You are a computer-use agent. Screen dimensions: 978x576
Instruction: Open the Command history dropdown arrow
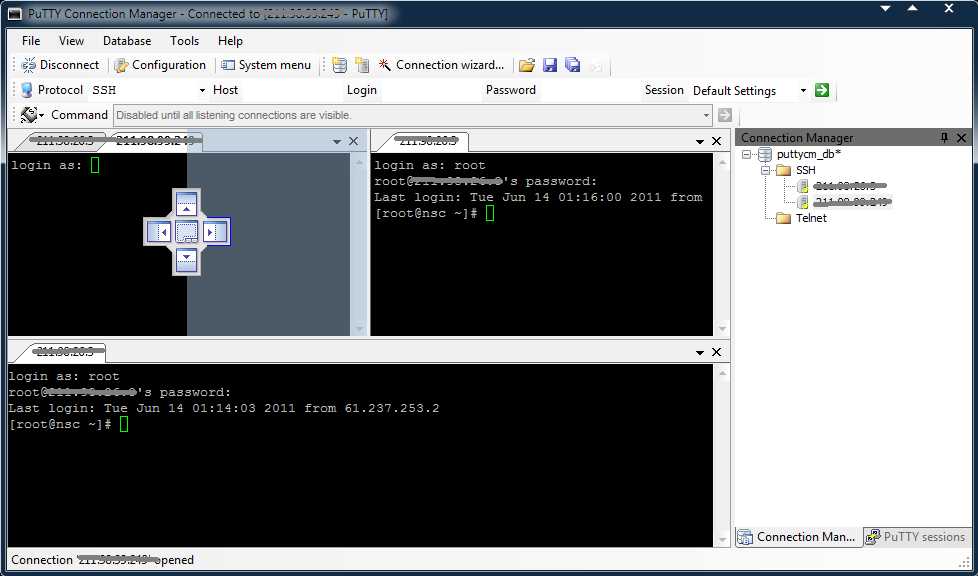[706, 115]
